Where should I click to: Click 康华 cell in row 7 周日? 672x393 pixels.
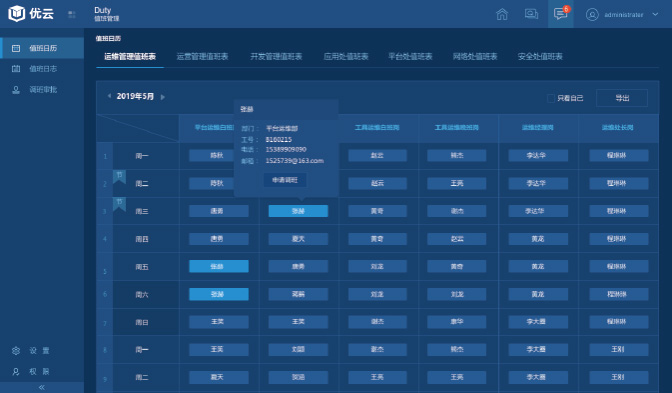click(457, 321)
